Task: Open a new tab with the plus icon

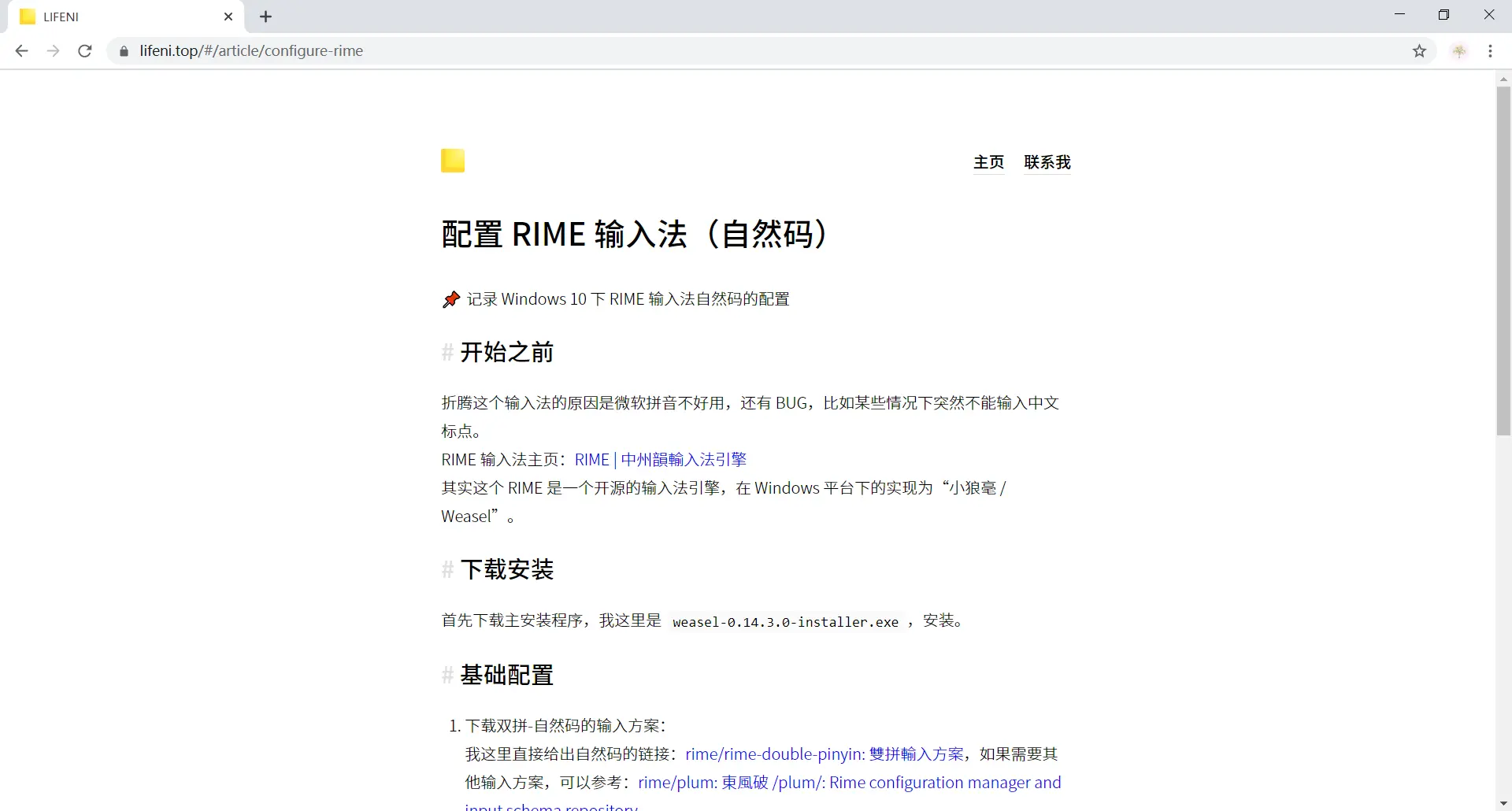Action: (x=265, y=16)
